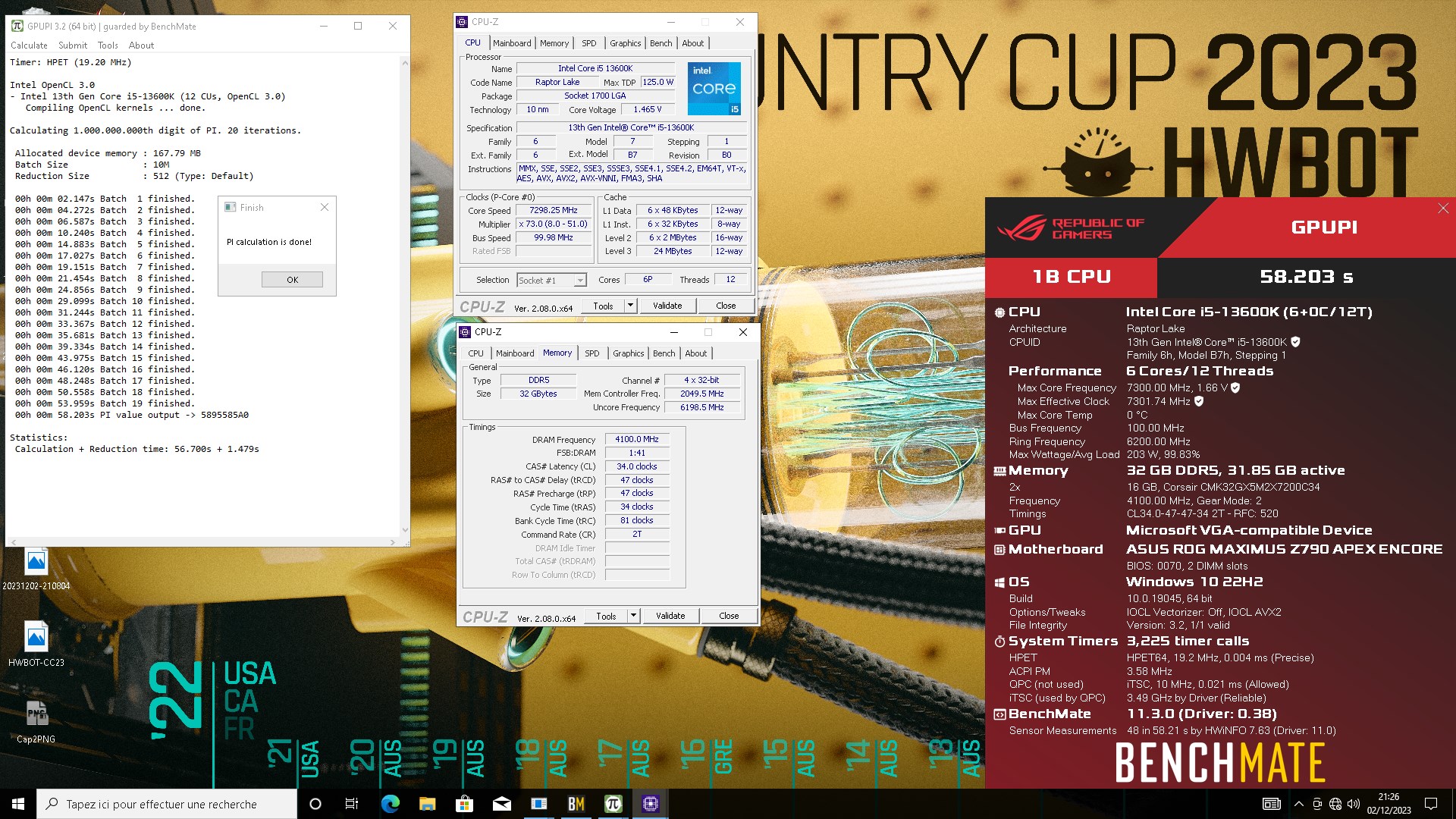Open the Calculate menu in GPUPI
This screenshot has height=819, width=1456.
pyautogui.click(x=29, y=45)
